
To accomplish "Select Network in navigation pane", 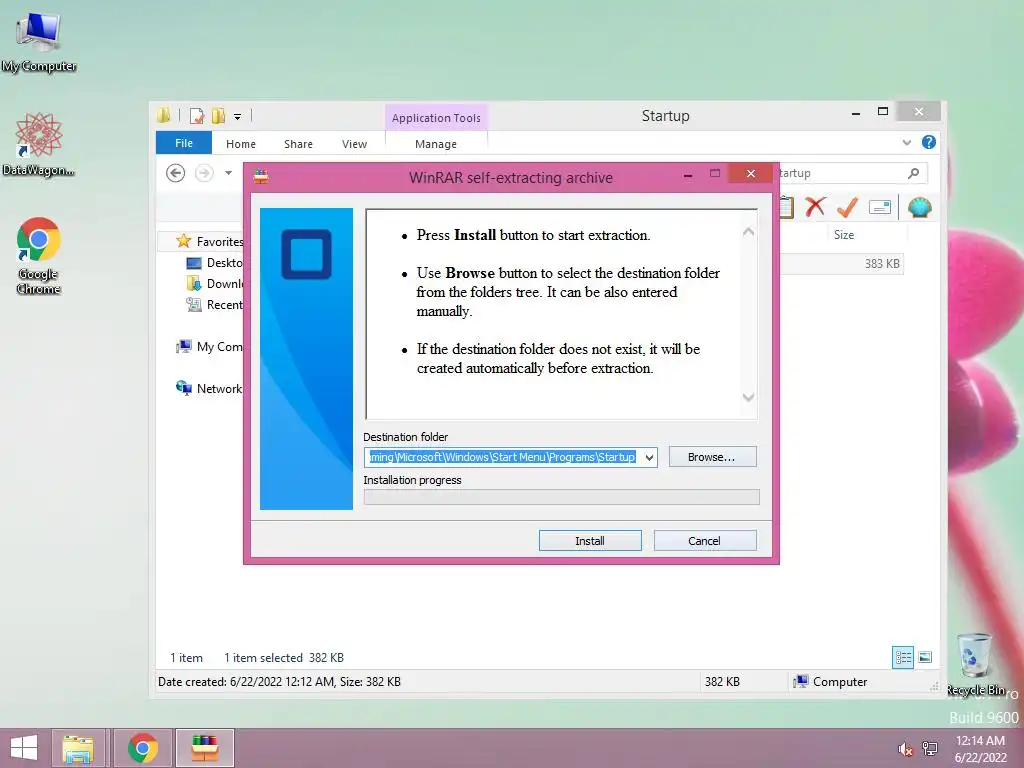I will [209, 389].
